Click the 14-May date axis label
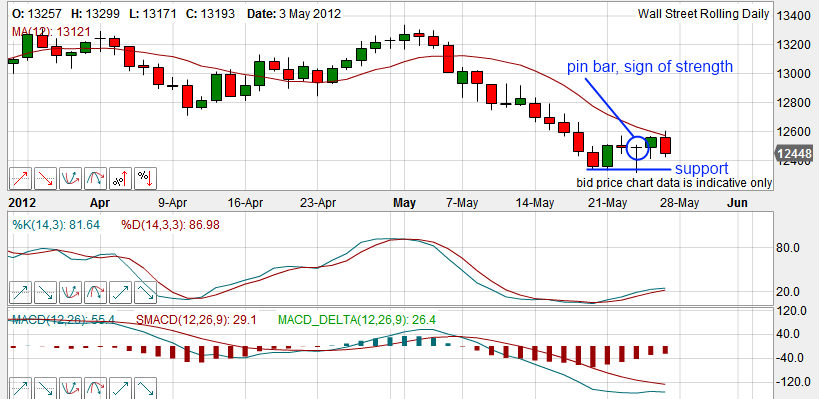819x399 pixels. (x=536, y=203)
